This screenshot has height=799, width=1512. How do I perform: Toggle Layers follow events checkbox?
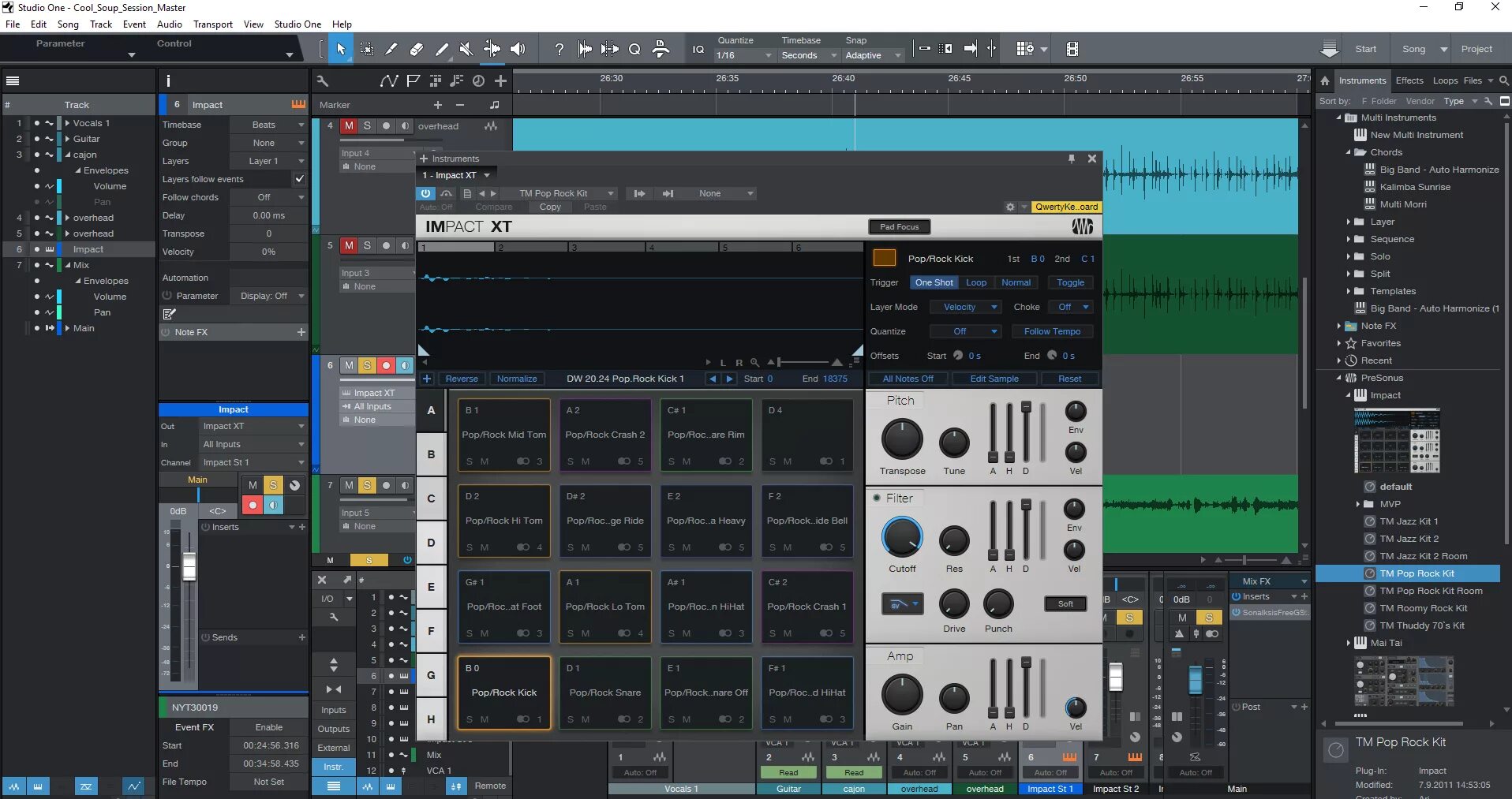(x=299, y=179)
